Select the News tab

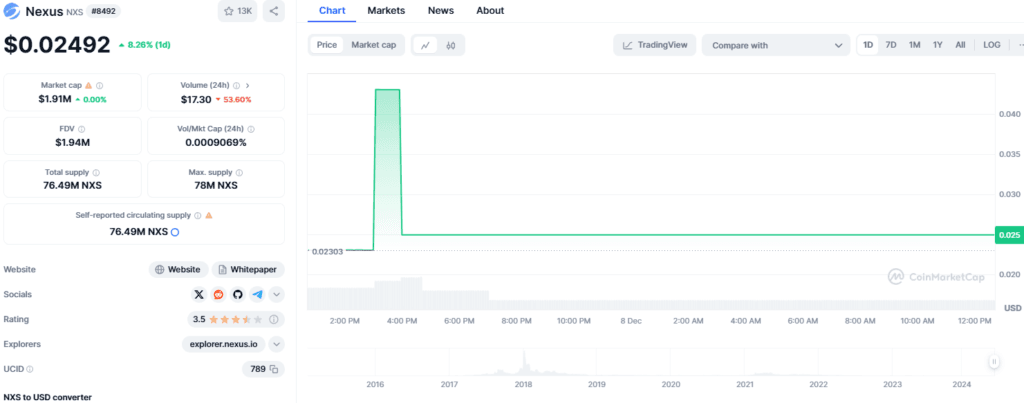coord(441,10)
